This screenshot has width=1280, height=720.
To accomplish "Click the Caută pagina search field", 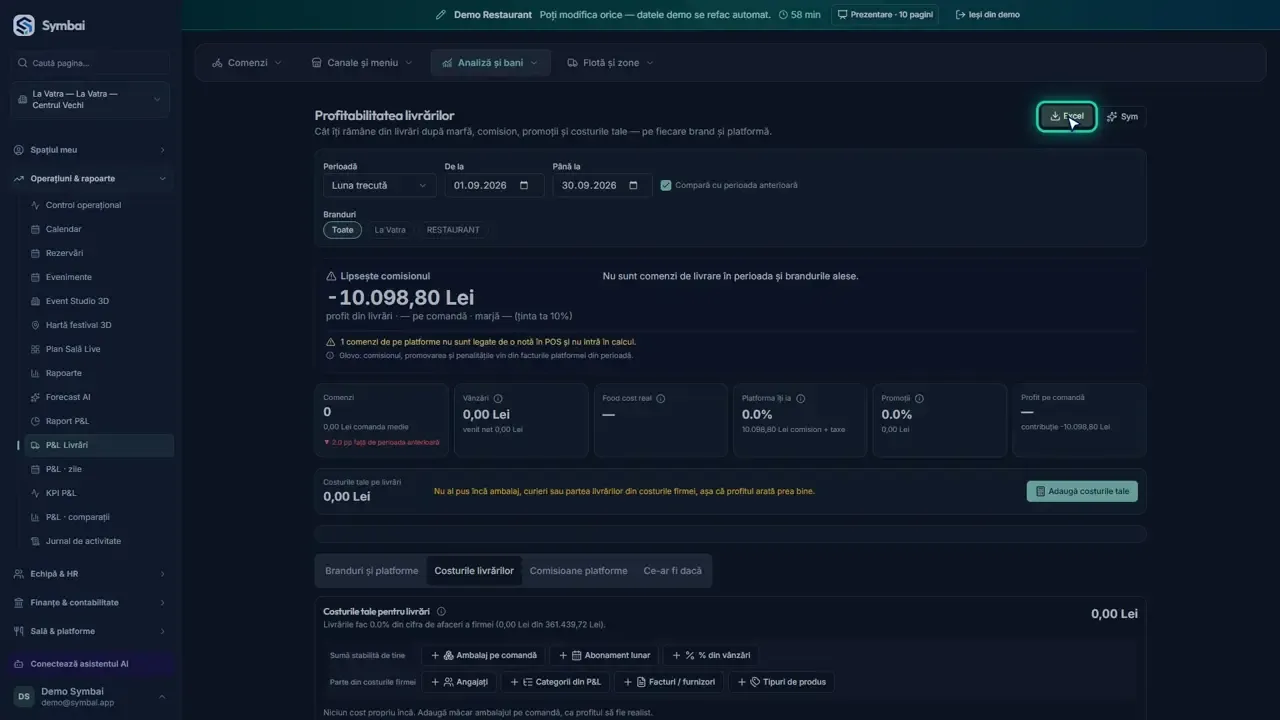I will pos(90,63).
